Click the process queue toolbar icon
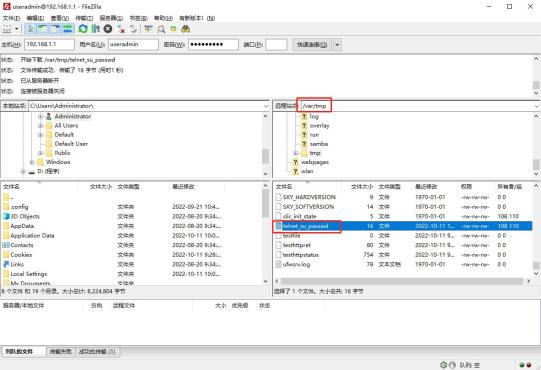541x370 pixels. pos(96,29)
